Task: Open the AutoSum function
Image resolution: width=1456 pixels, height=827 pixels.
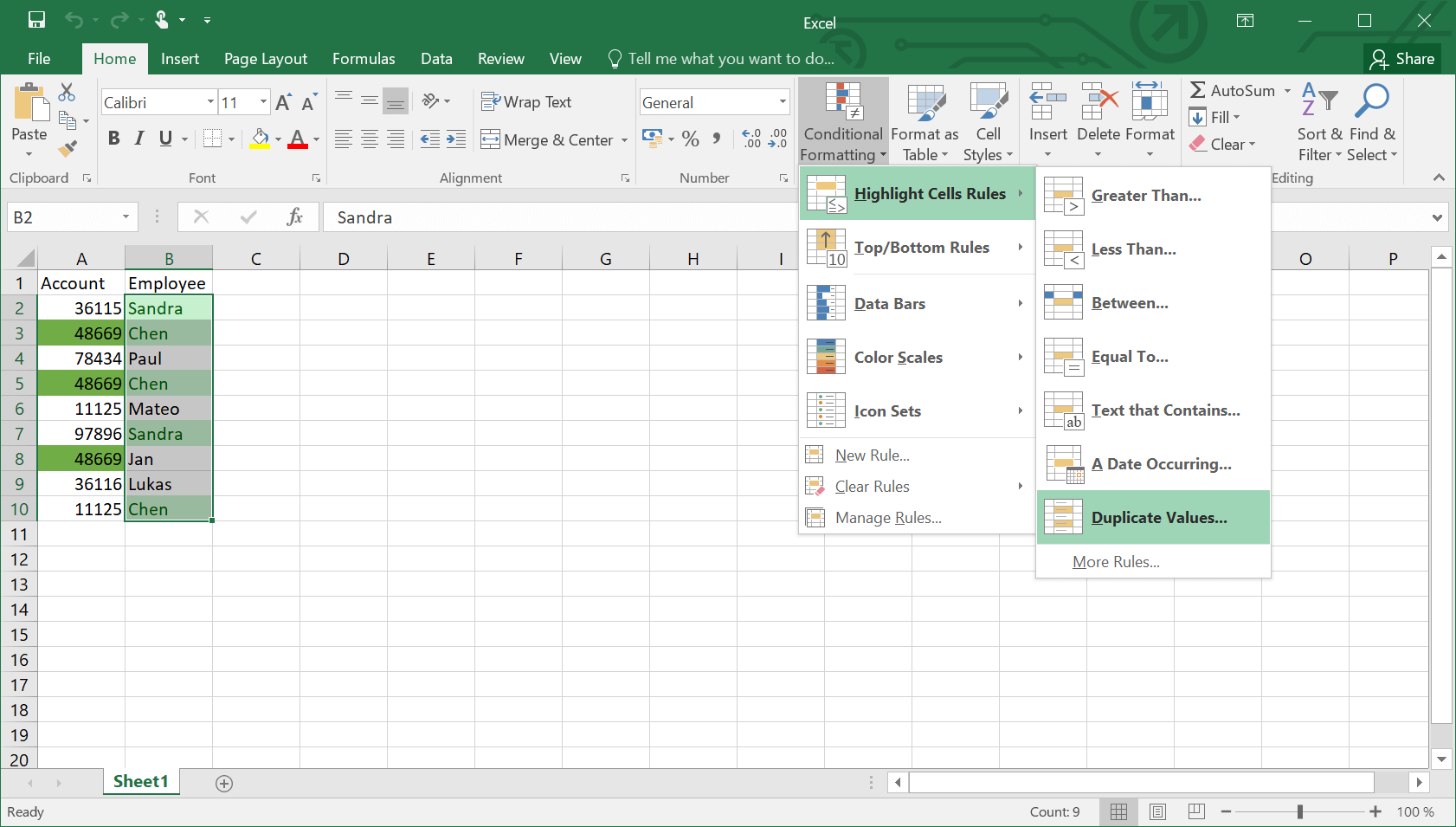Action: pyautogui.click(x=1236, y=90)
